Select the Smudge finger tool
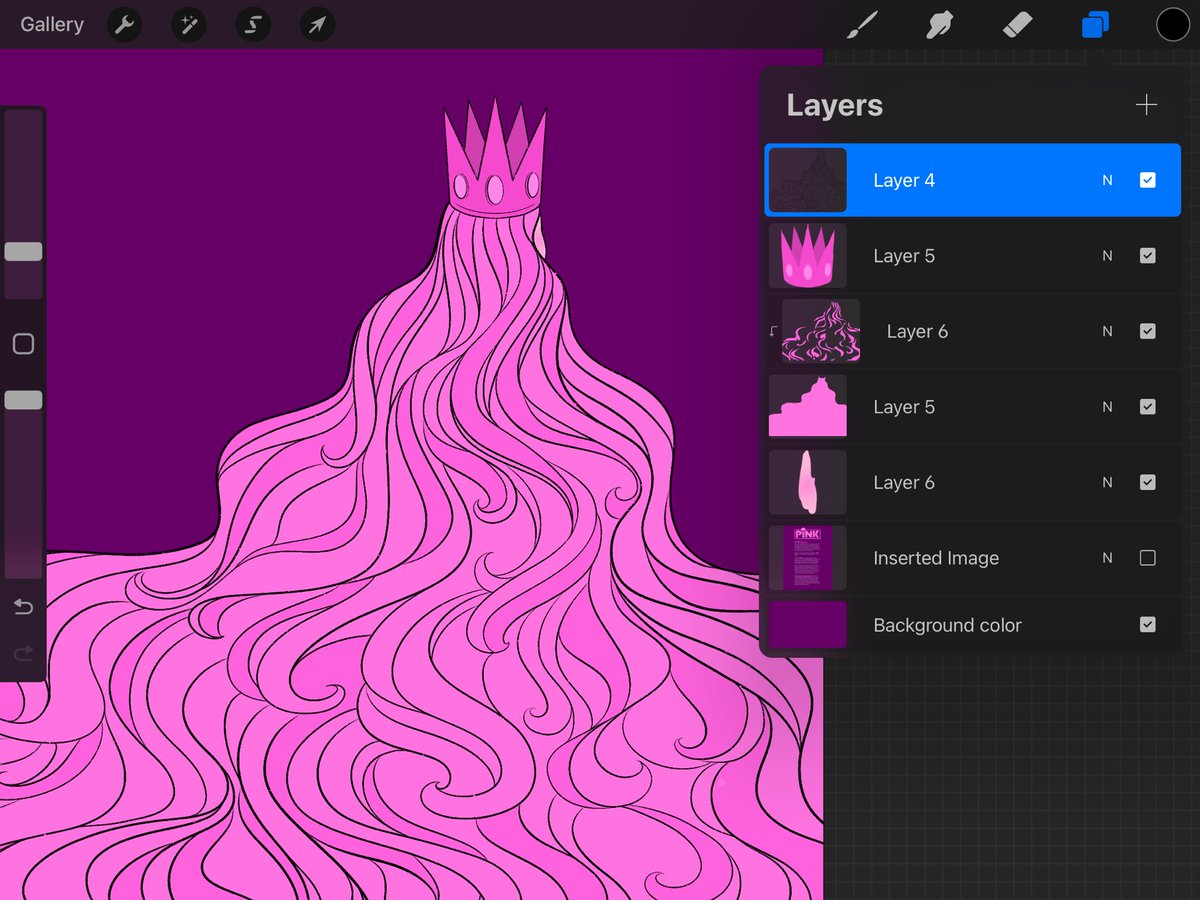Viewport: 1200px width, 900px height. (x=938, y=24)
